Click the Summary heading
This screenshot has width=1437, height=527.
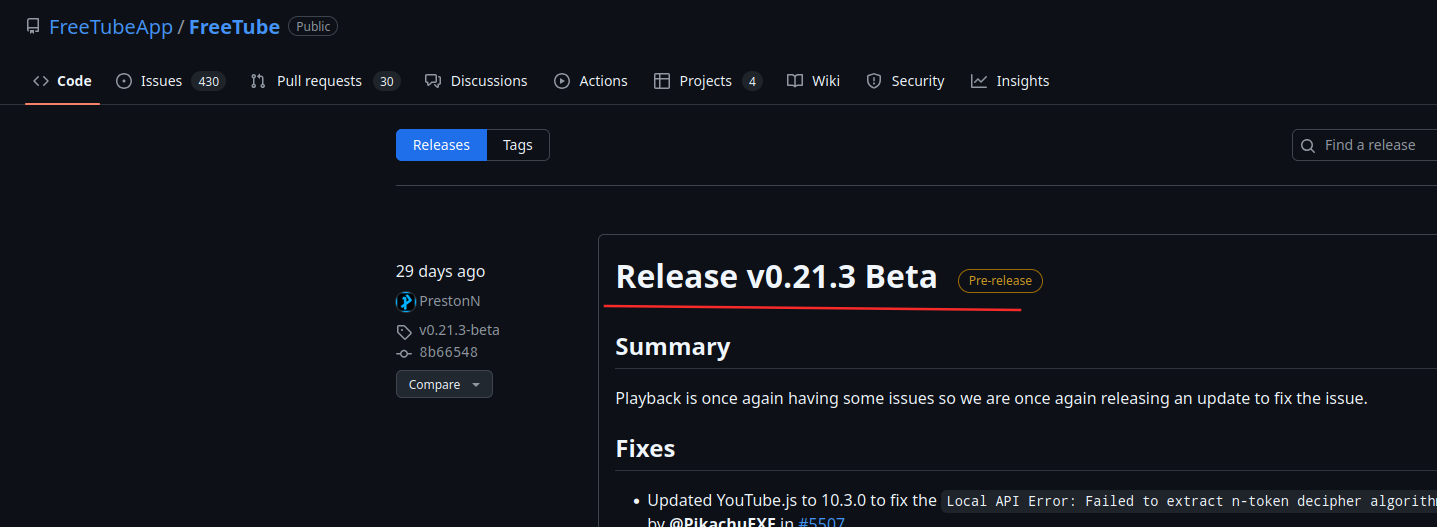pos(673,347)
